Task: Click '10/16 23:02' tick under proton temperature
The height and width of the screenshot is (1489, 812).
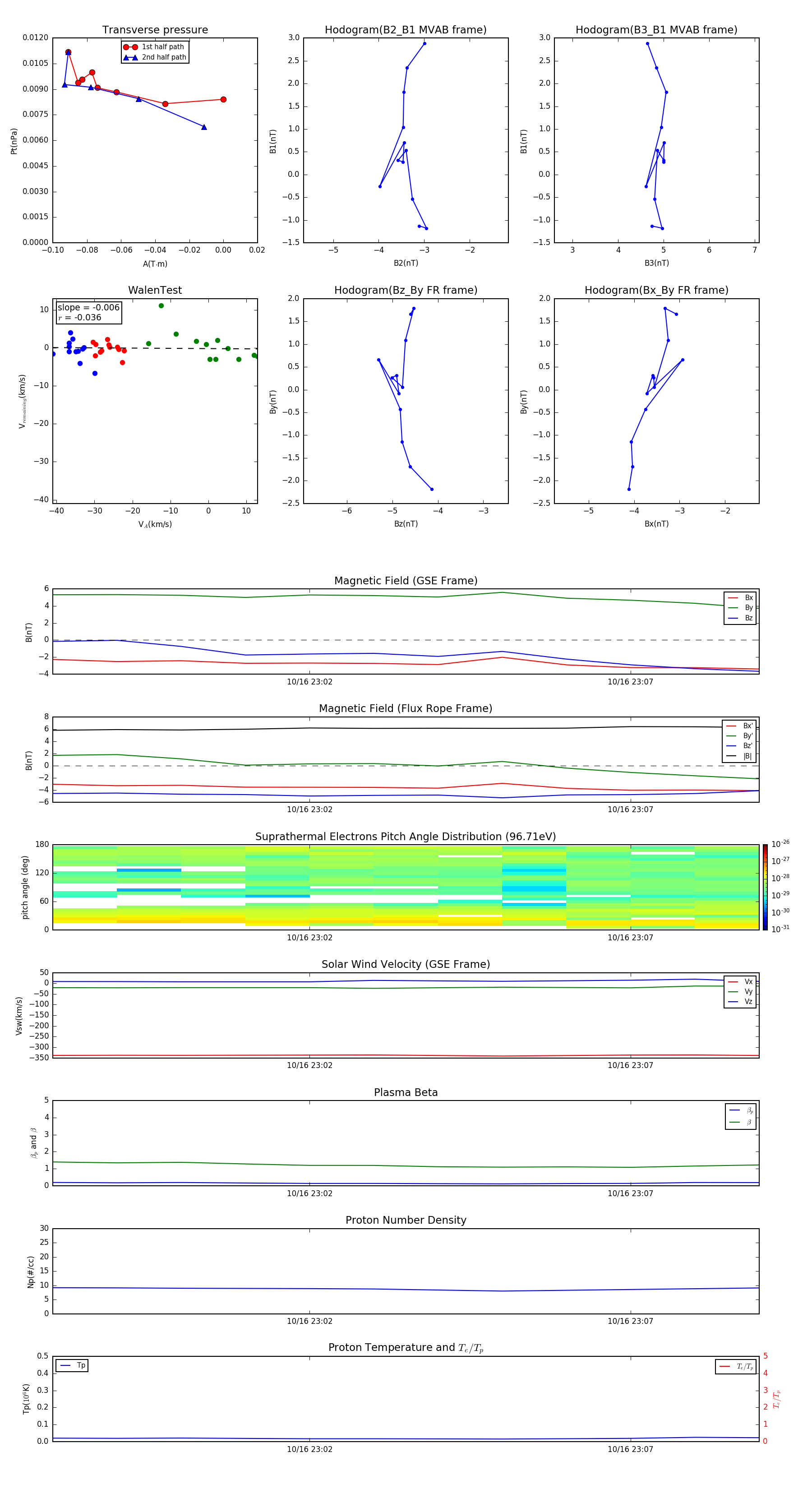Action: 310,1449
